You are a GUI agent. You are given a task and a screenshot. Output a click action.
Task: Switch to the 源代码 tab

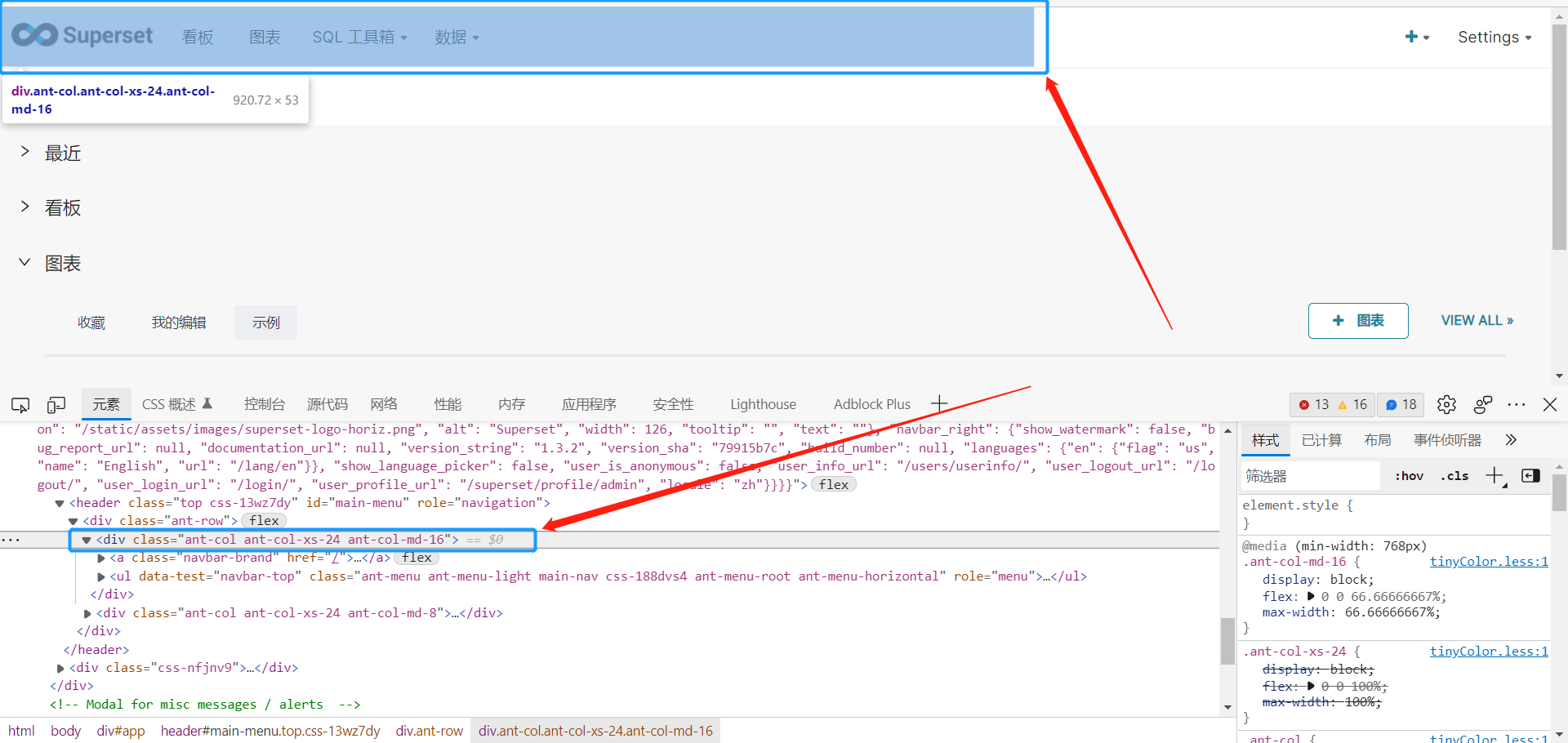click(x=327, y=404)
